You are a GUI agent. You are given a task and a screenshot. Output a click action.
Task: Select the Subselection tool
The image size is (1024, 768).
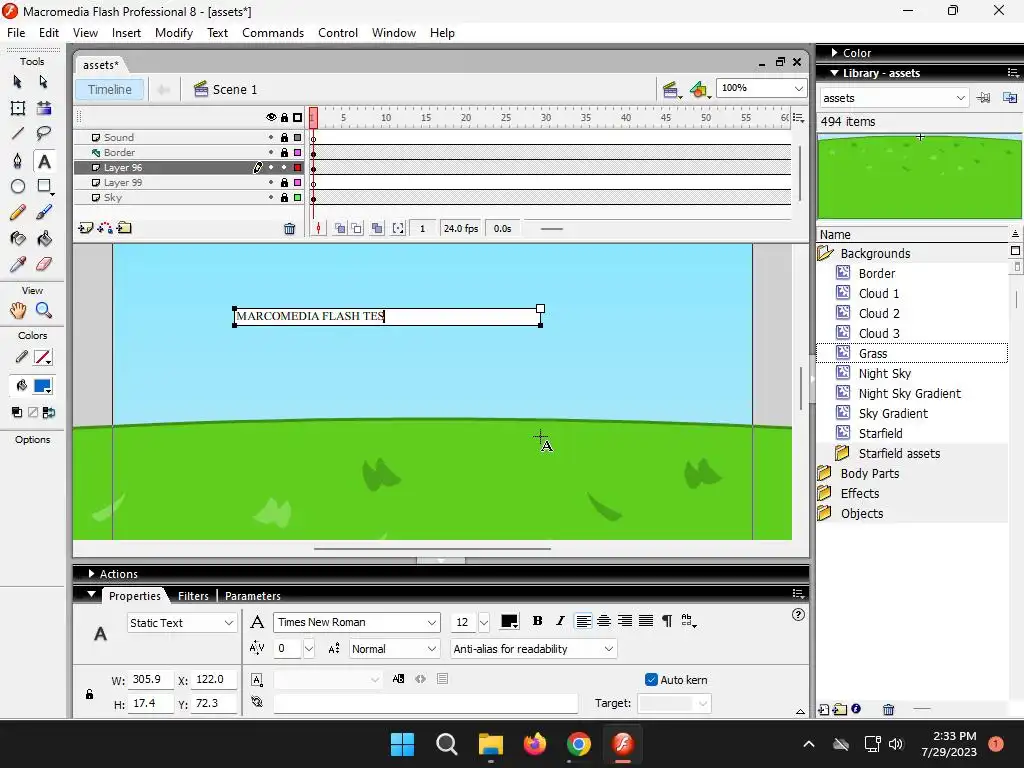pos(43,82)
